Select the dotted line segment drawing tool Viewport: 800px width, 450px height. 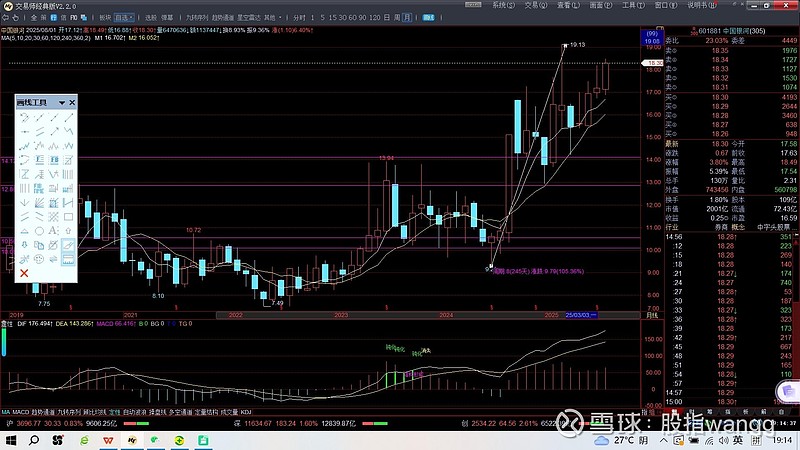tap(39, 117)
